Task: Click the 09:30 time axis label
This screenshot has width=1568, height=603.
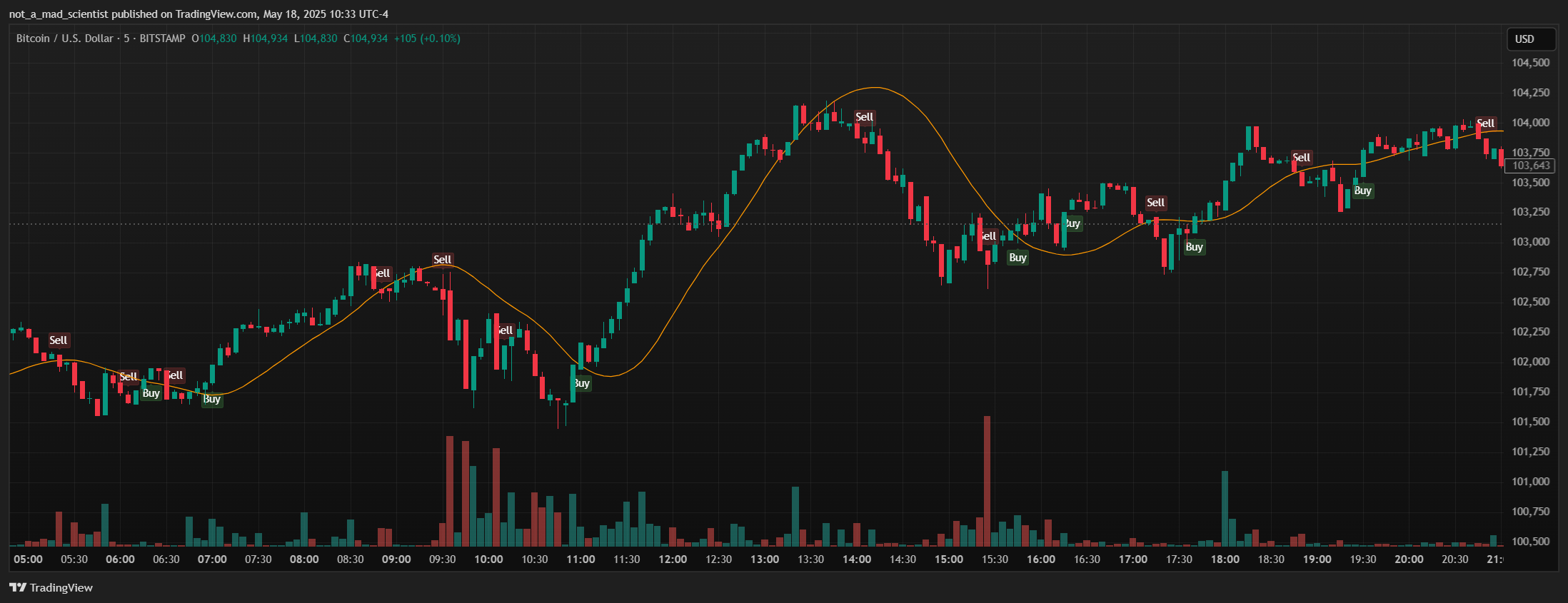Action: coord(443,559)
